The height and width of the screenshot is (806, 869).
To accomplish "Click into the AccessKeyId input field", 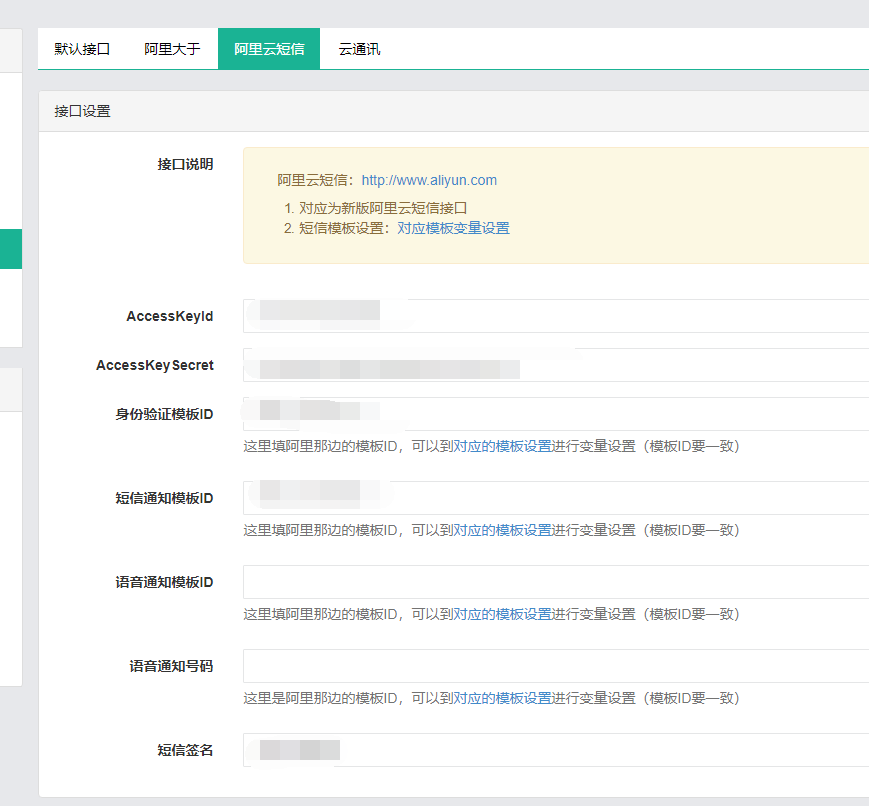I will [x=556, y=316].
